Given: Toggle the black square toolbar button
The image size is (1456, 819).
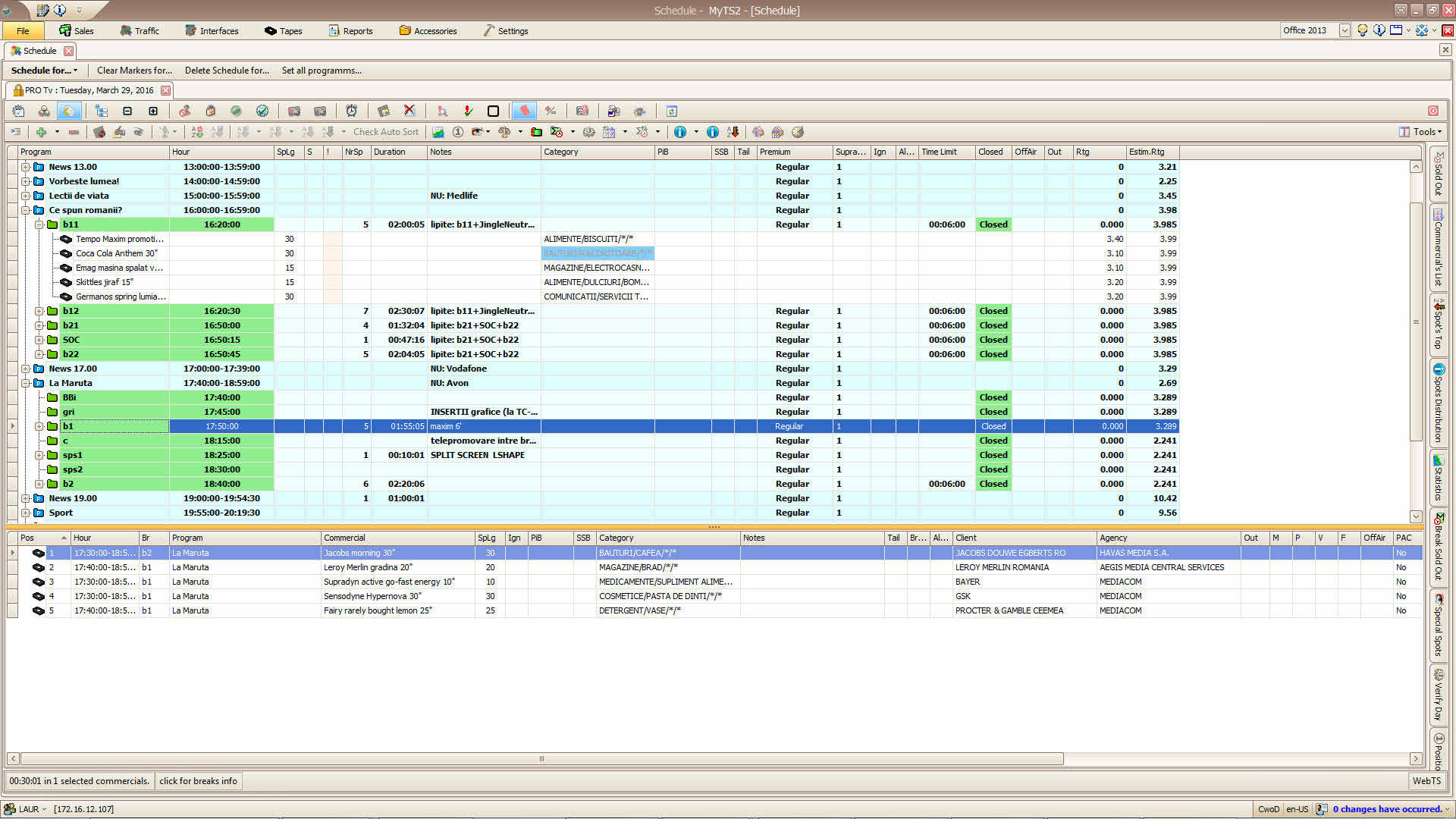Looking at the screenshot, I should click(493, 111).
